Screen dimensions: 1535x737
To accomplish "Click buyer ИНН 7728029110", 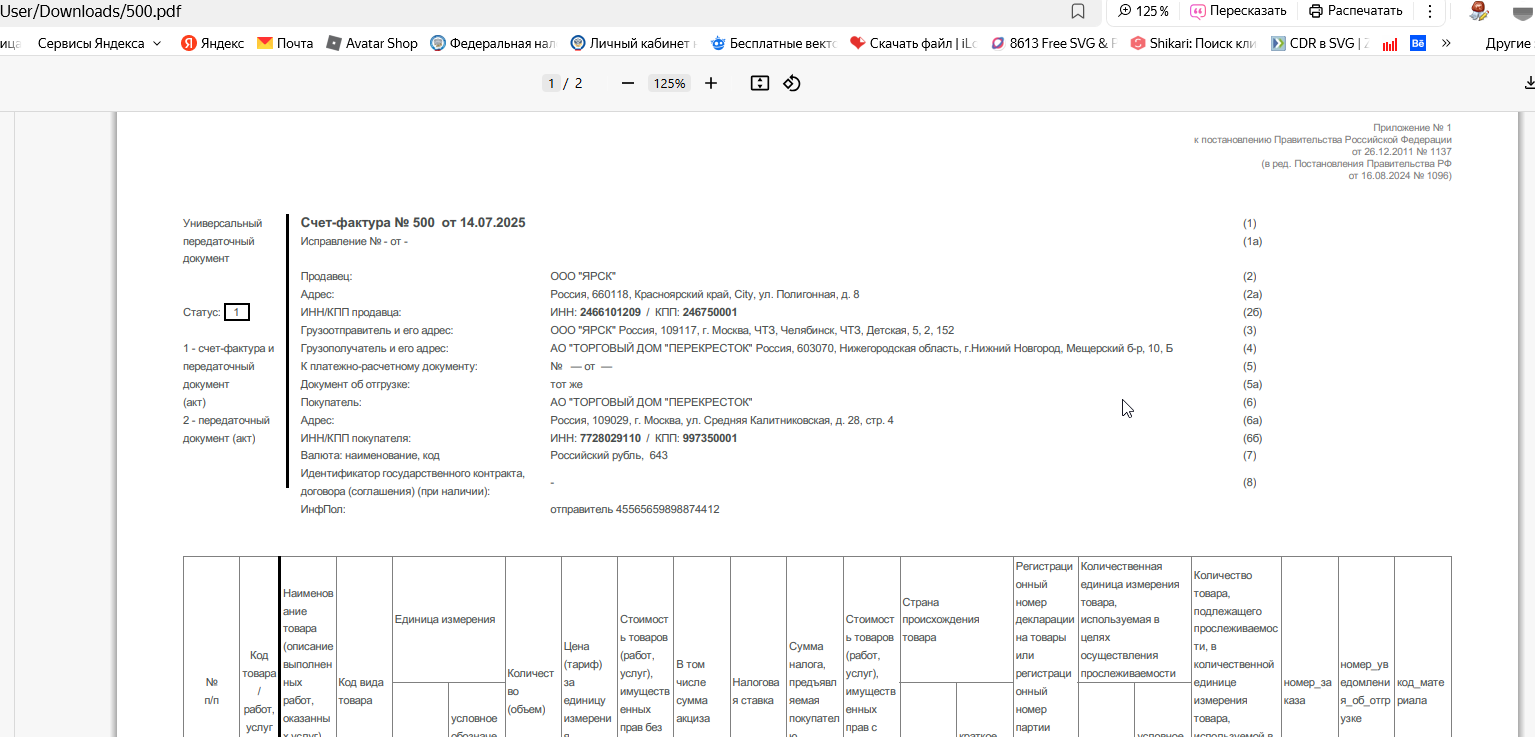I will (610, 438).
